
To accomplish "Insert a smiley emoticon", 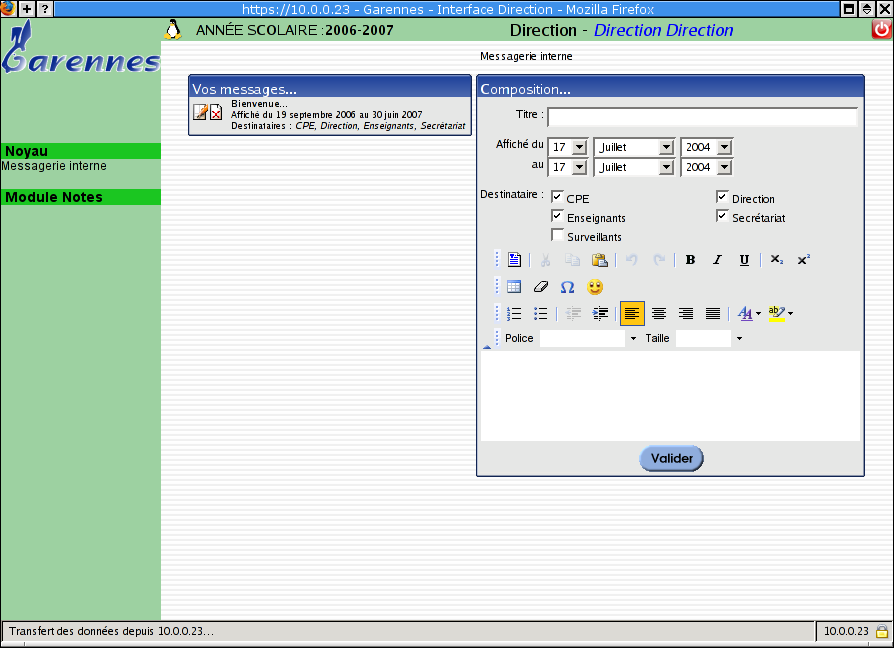I will 595,287.
